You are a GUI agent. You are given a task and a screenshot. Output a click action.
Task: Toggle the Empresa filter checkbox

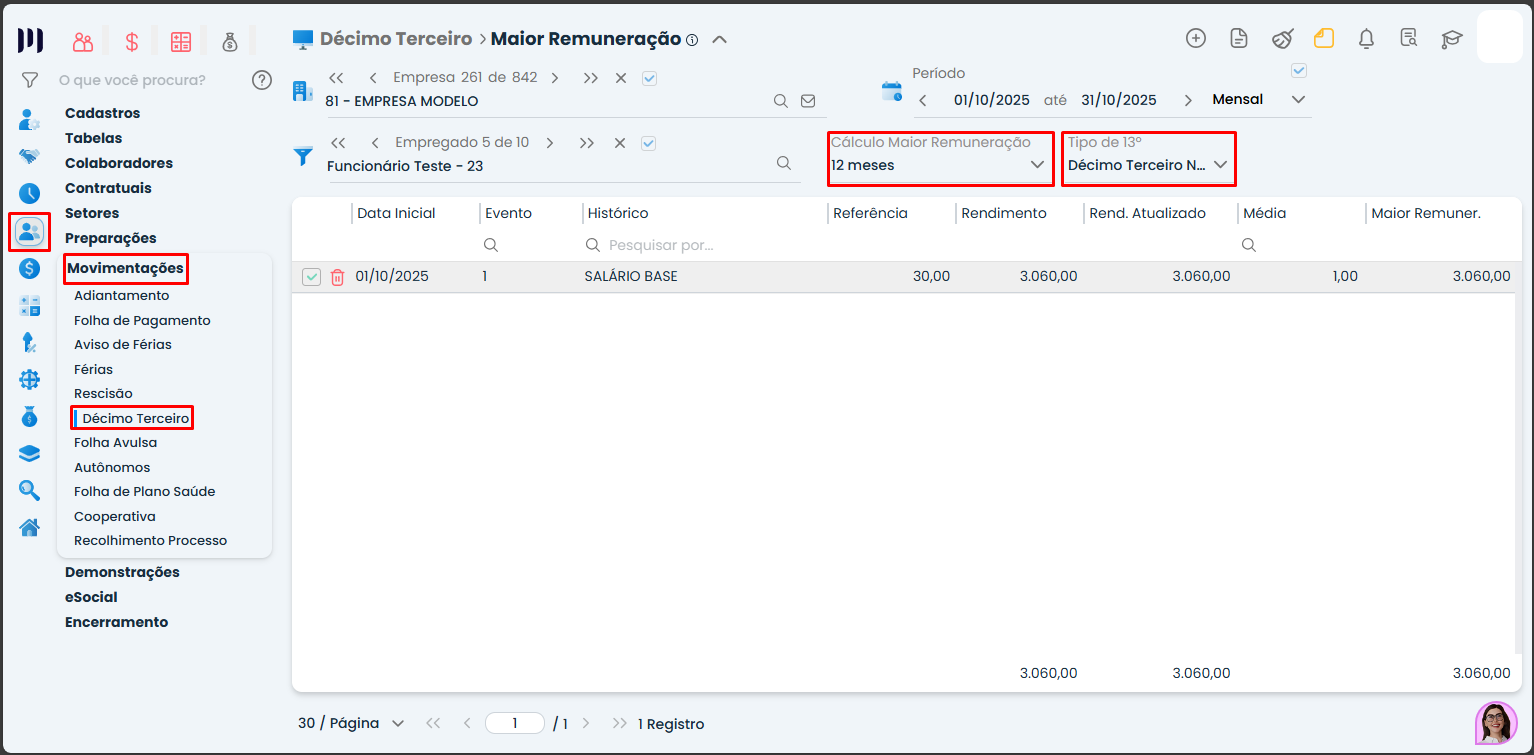pyautogui.click(x=649, y=78)
